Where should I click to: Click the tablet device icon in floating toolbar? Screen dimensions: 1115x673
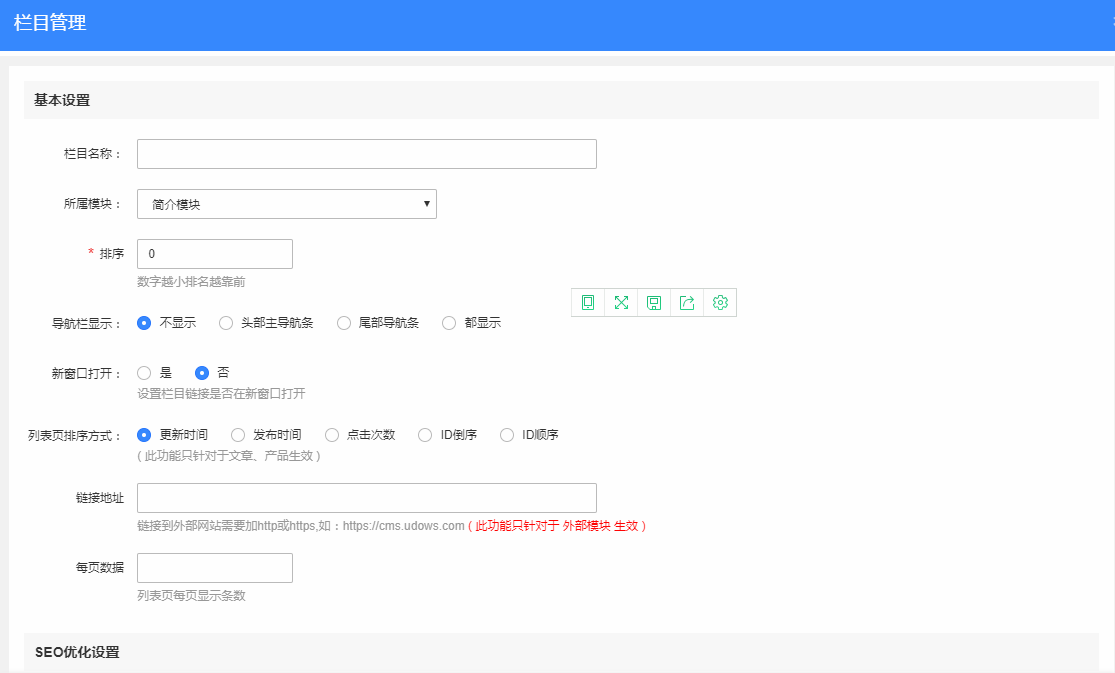pos(588,303)
